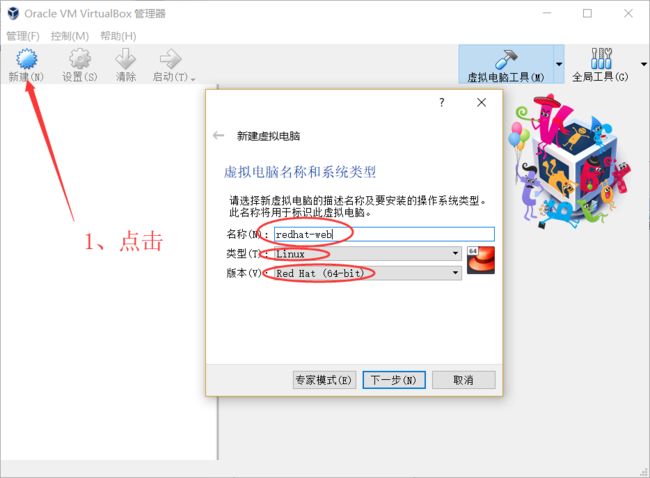650x478 pixels.
Task: Open the Type (类型) Linux dropdown
Action: coord(368,253)
